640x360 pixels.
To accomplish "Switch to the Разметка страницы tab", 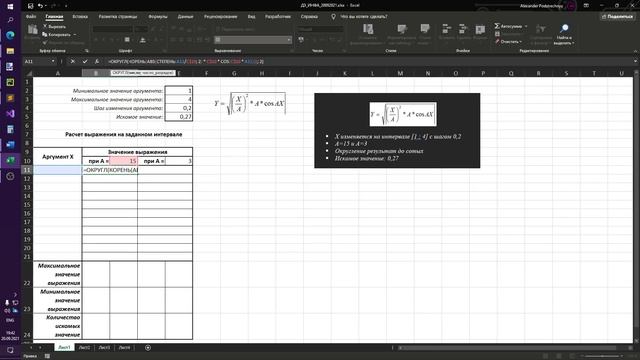I will (118, 17).
